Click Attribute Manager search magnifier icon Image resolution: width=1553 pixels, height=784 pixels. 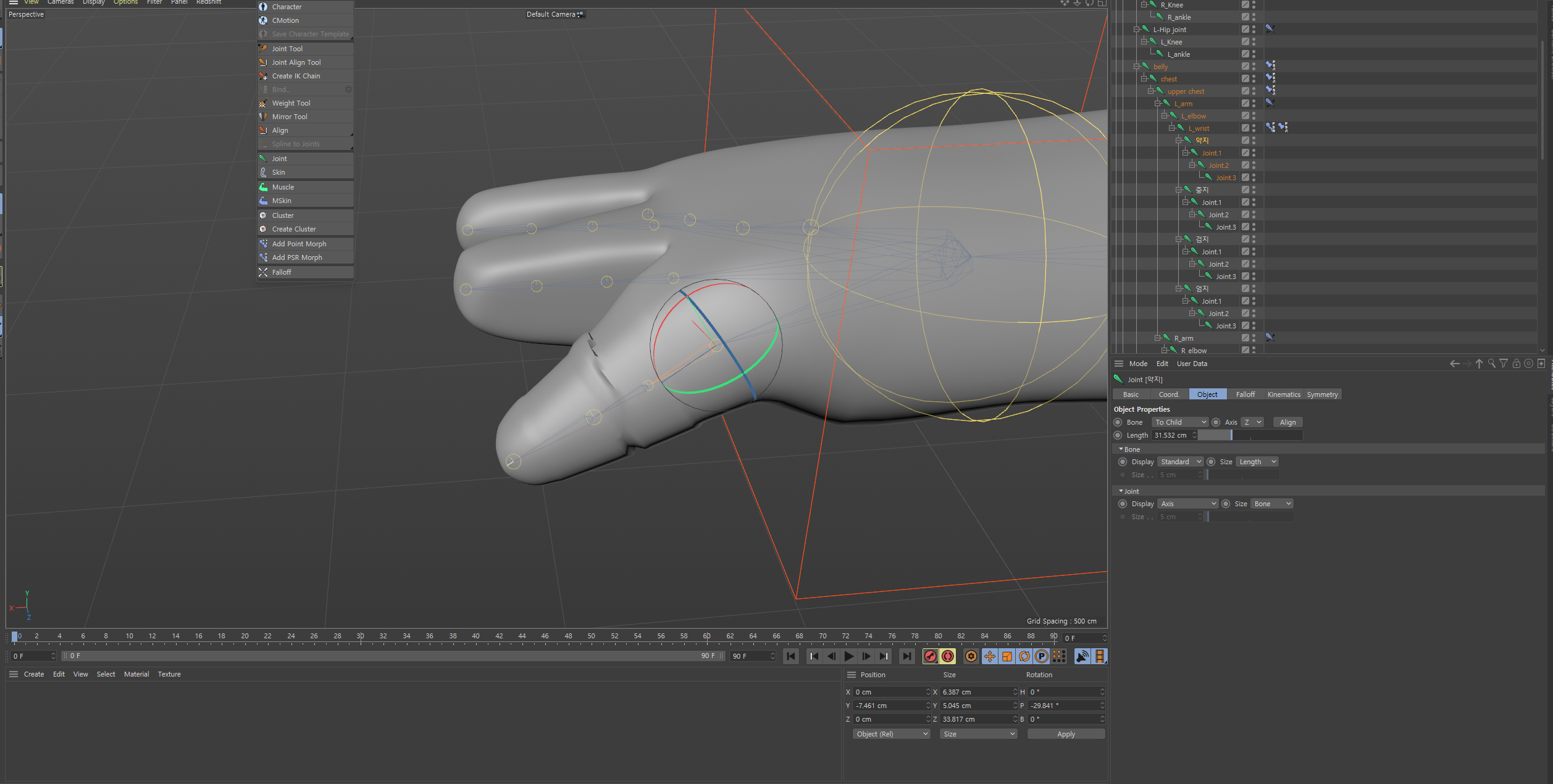(x=1491, y=364)
